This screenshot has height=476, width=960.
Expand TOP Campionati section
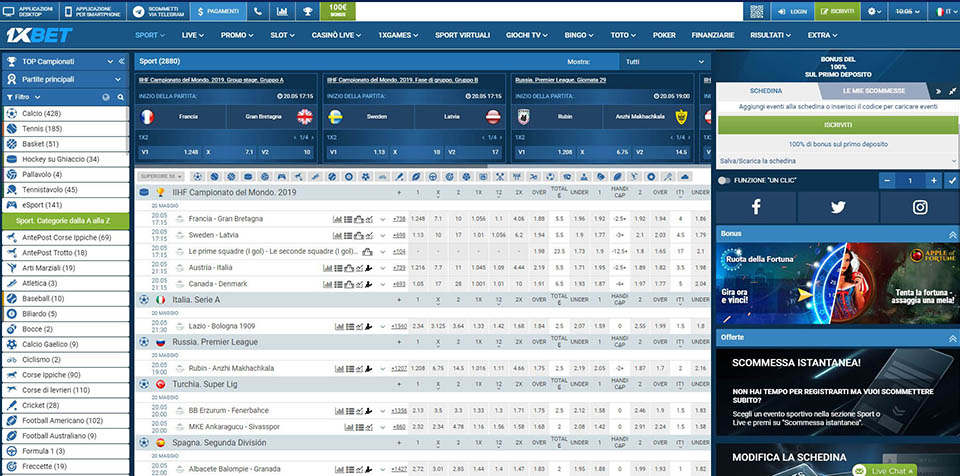tap(110, 61)
